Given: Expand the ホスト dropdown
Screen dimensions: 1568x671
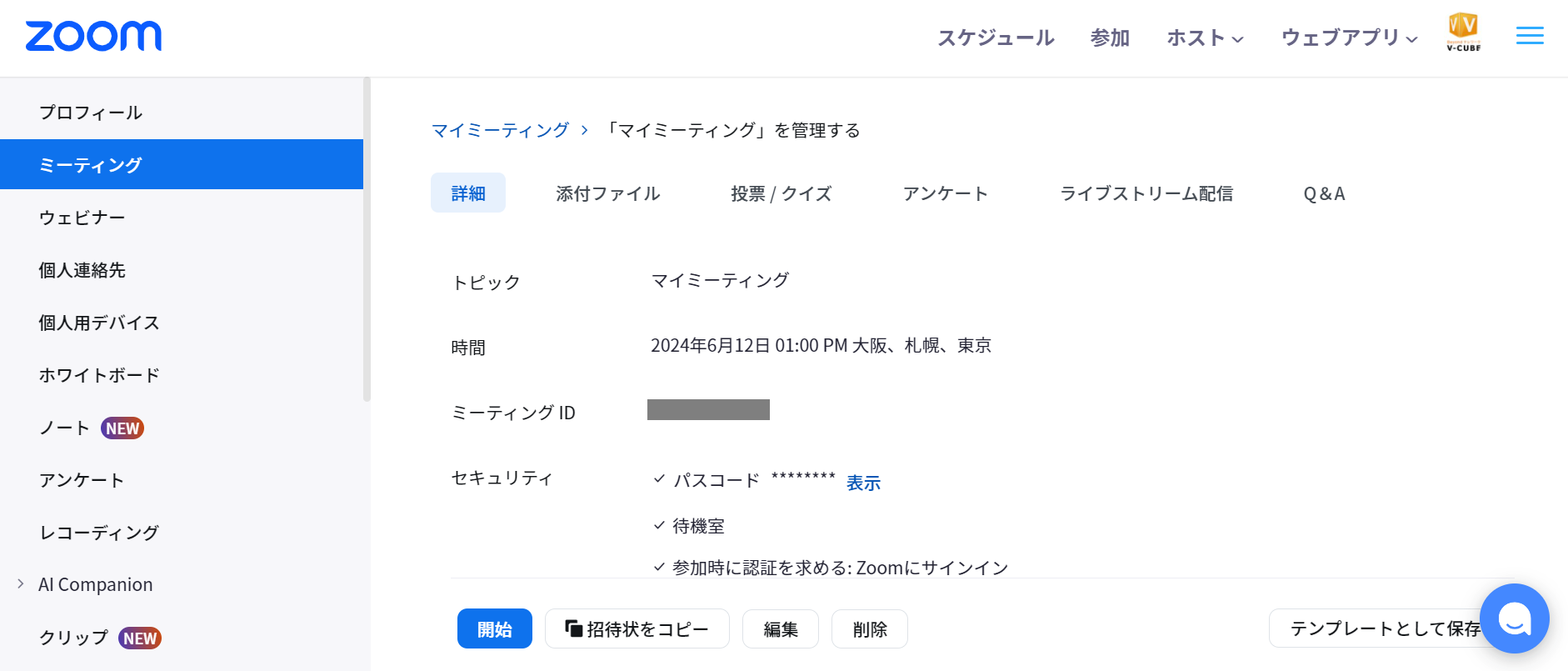Looking at the screenshot, I should pos(1205,38).
